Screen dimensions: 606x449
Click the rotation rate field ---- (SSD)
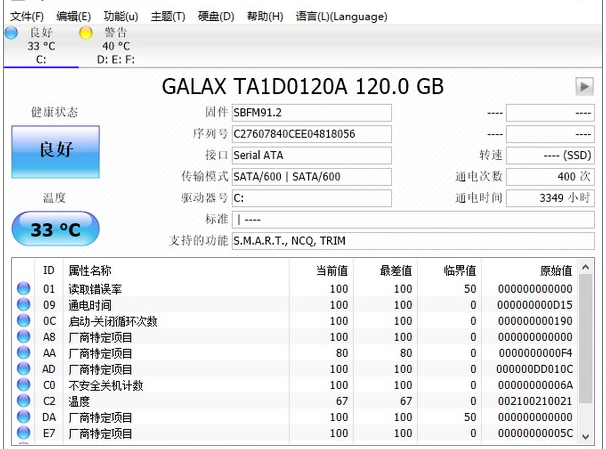[550, 155]
